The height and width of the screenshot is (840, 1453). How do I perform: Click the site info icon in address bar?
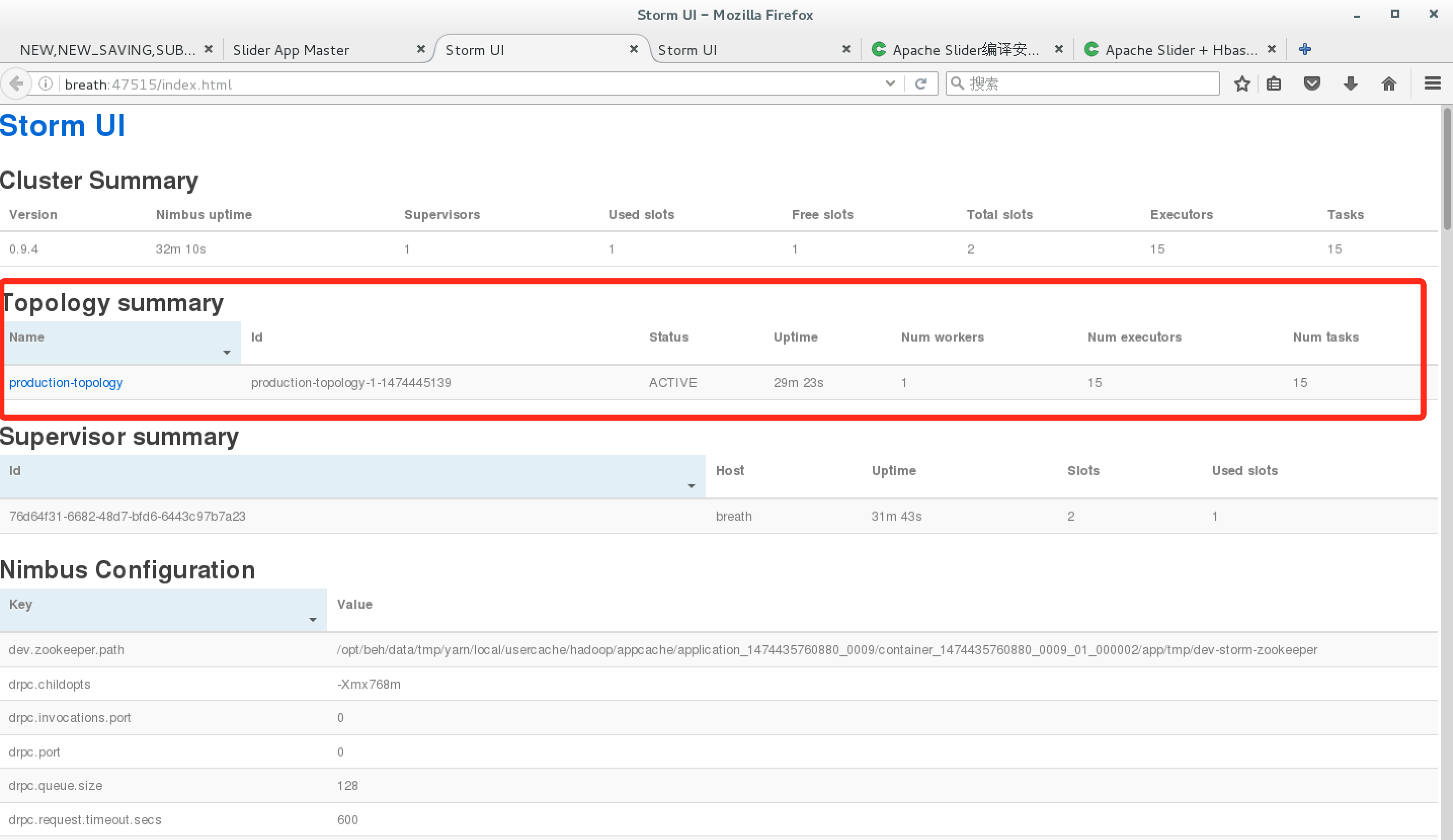(46, 84)
